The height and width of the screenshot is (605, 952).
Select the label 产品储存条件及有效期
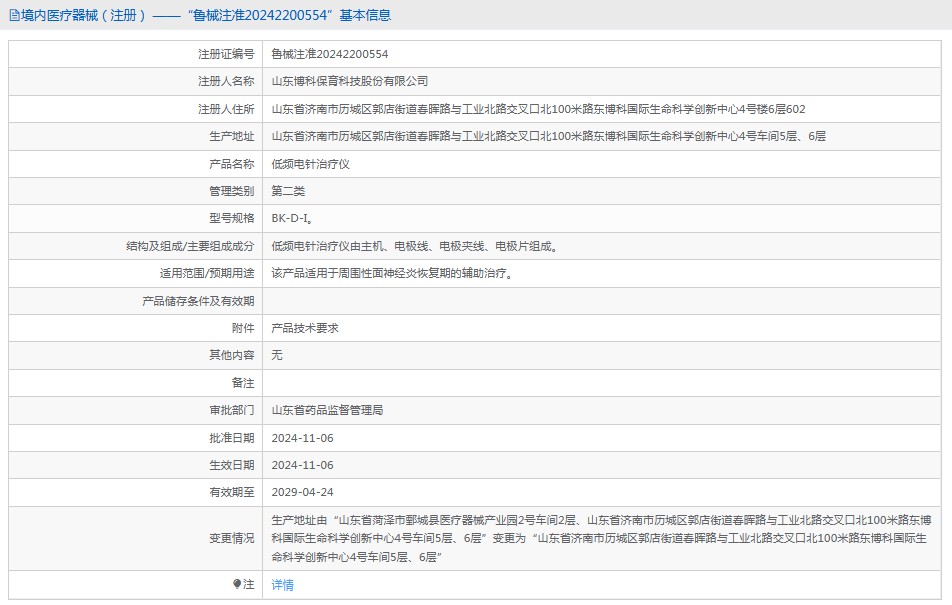[198, 301]
